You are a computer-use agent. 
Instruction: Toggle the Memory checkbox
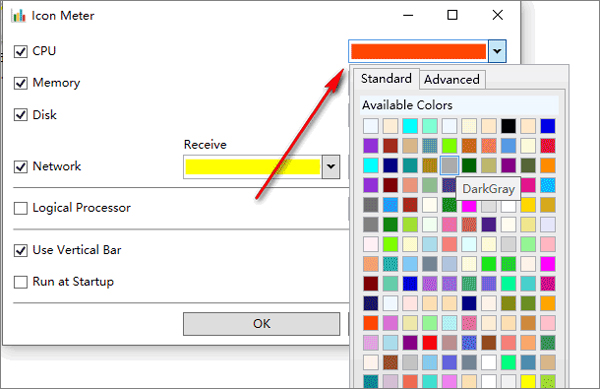click(x=21, y=83)
